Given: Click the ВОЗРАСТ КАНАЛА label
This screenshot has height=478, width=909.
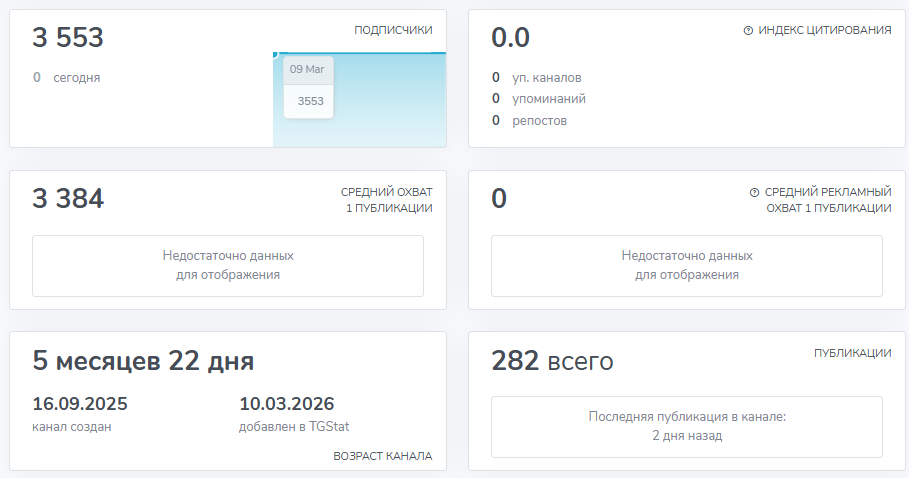Looking at the screenshot, I should pos(382,456).
